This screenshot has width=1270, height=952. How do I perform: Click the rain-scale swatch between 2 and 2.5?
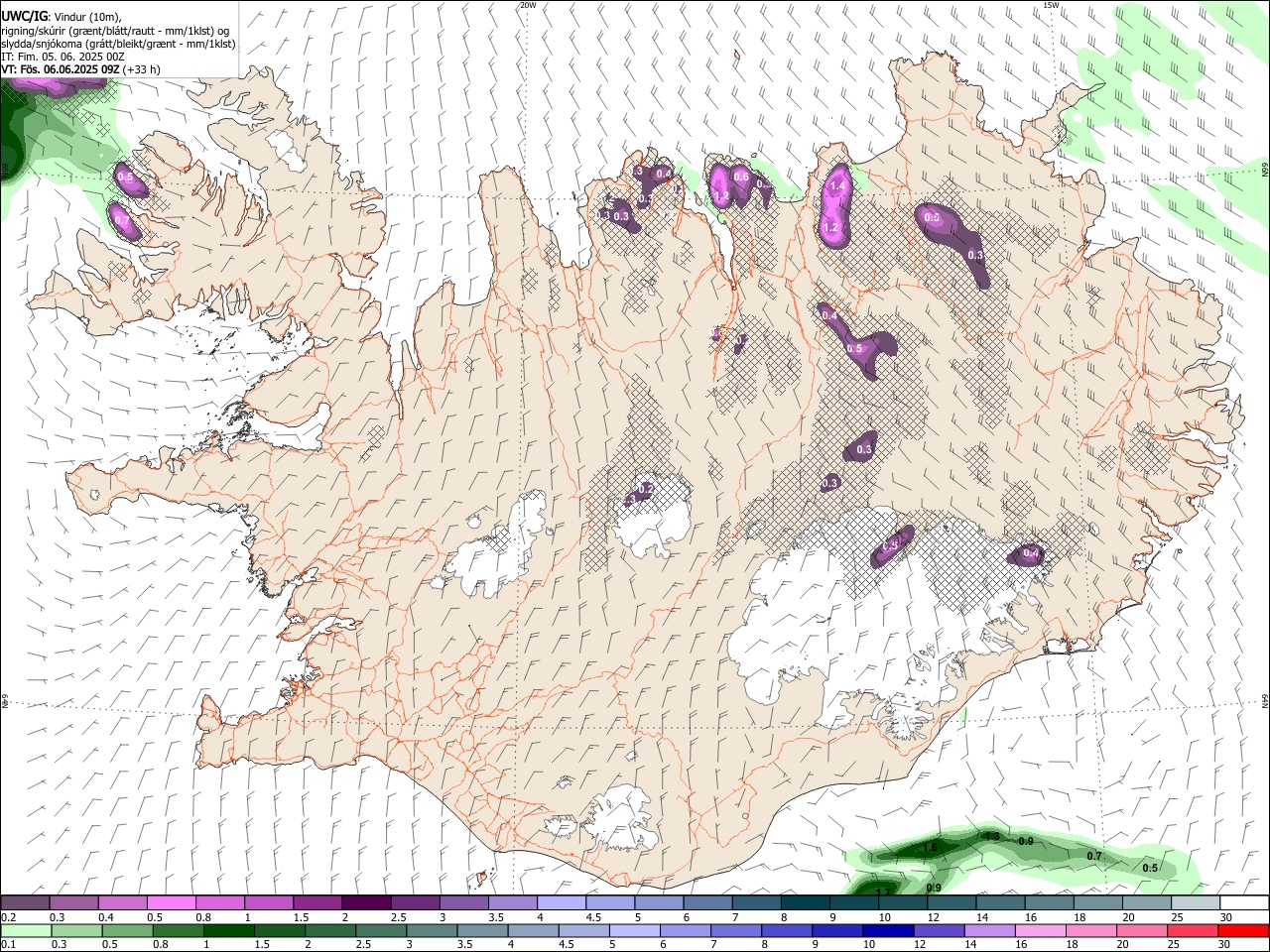pyautogui.click(x=330, y=930)
